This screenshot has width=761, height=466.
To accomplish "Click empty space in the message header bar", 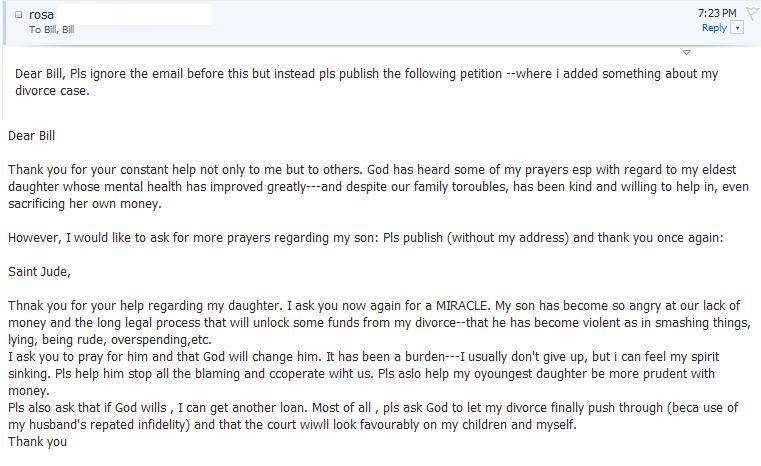I will click(450, 22).
